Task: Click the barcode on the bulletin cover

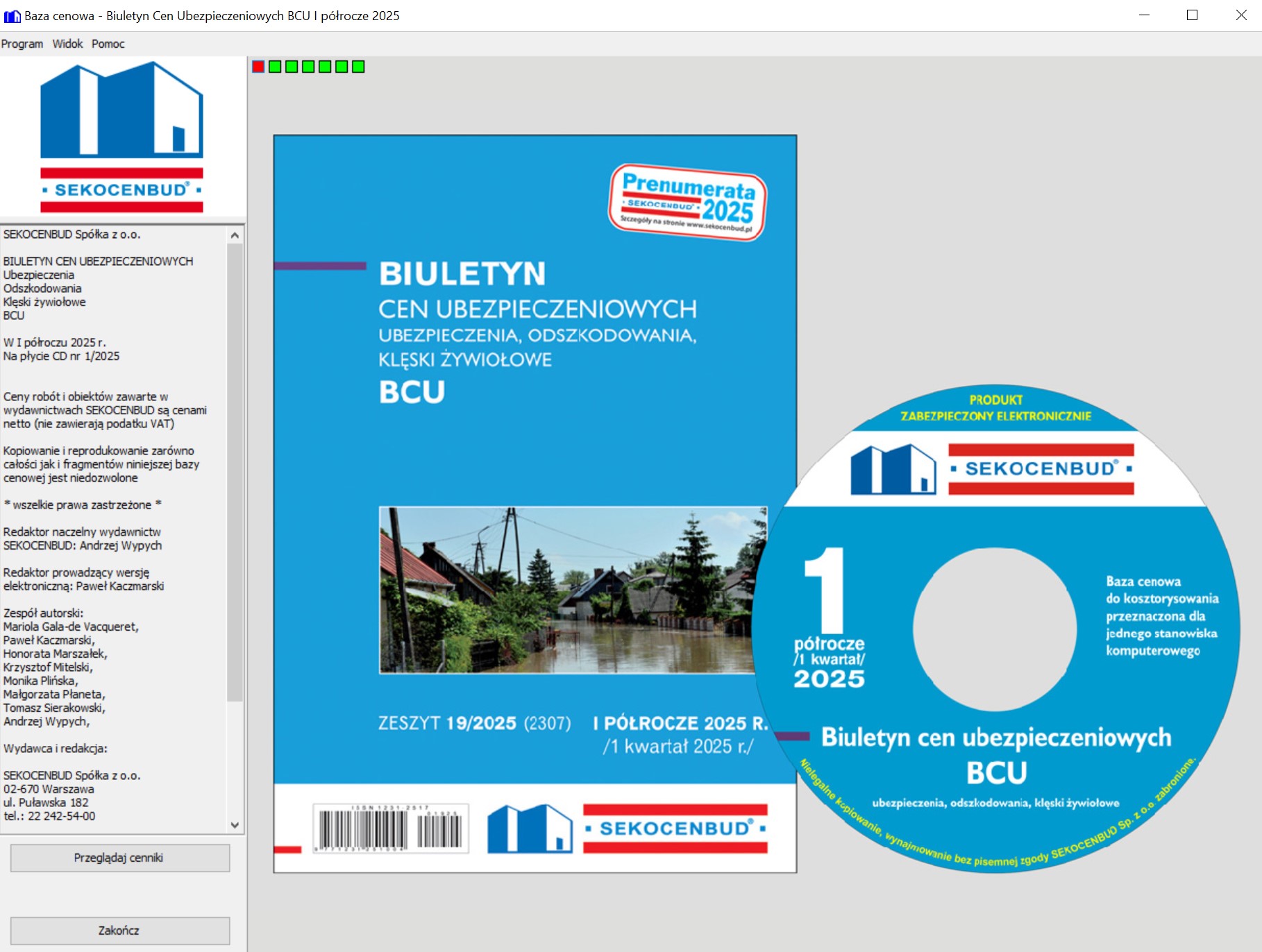Action: point(391,828)
